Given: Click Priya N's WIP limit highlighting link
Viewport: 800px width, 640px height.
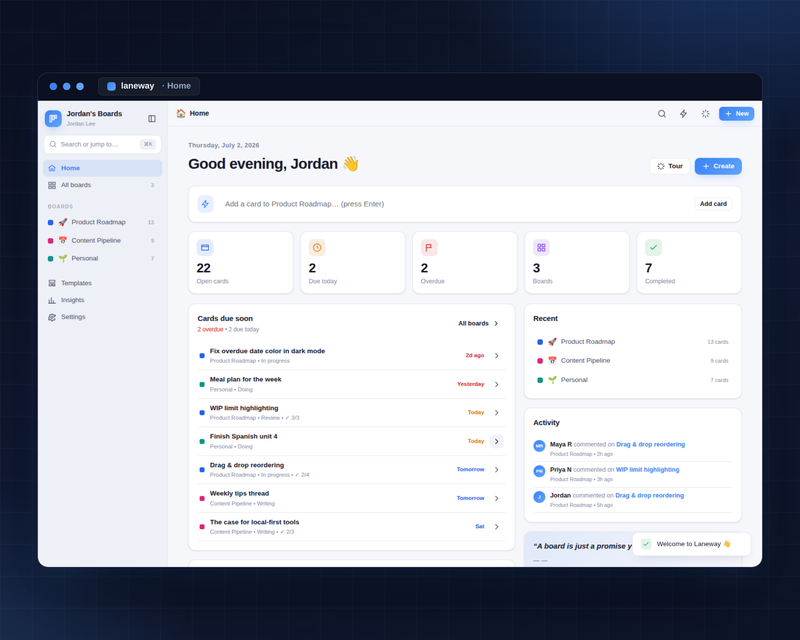Looking at the screenshot, I should 647,470.
